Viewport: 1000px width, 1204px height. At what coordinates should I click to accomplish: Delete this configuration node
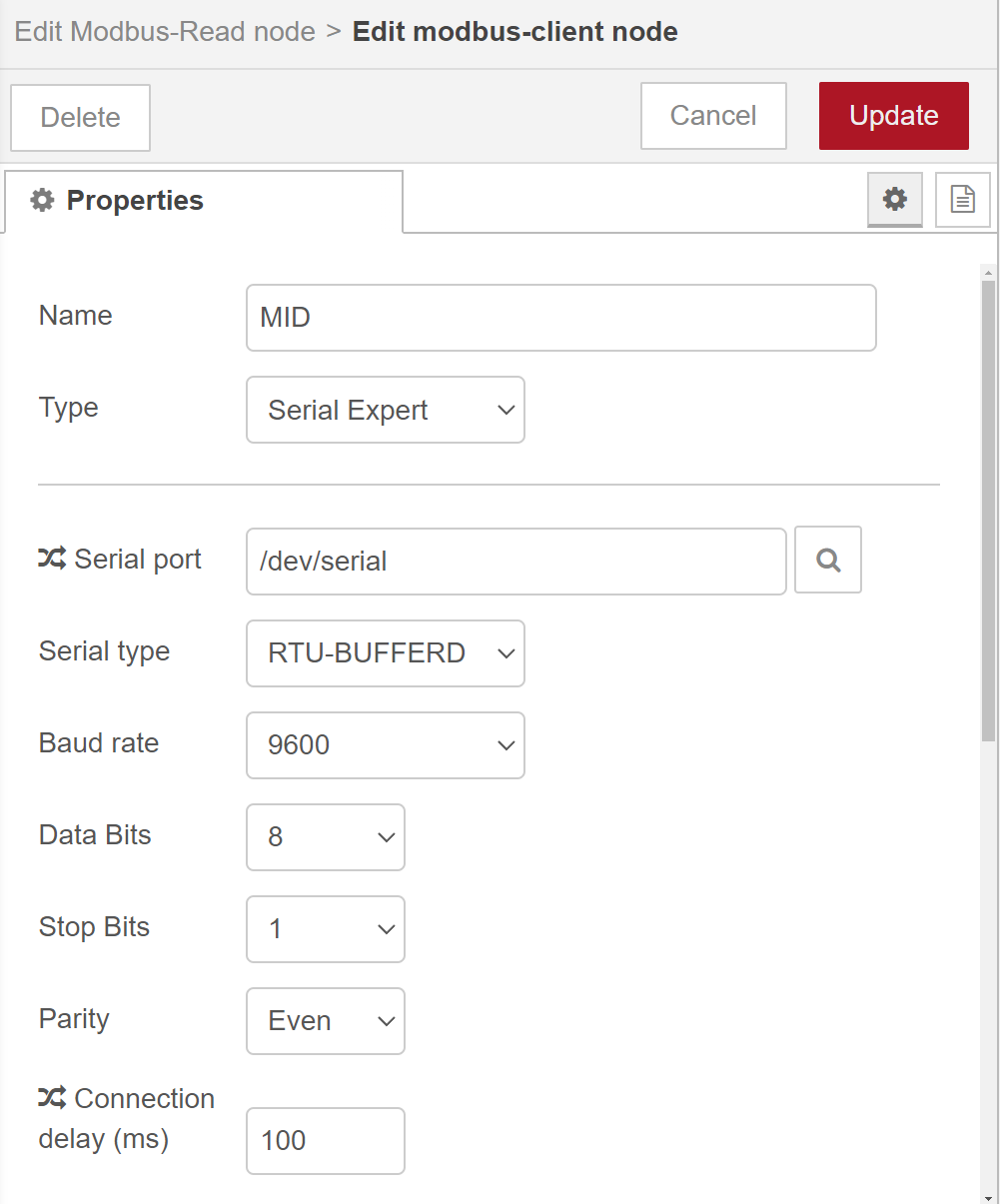(x=80, y=118)
